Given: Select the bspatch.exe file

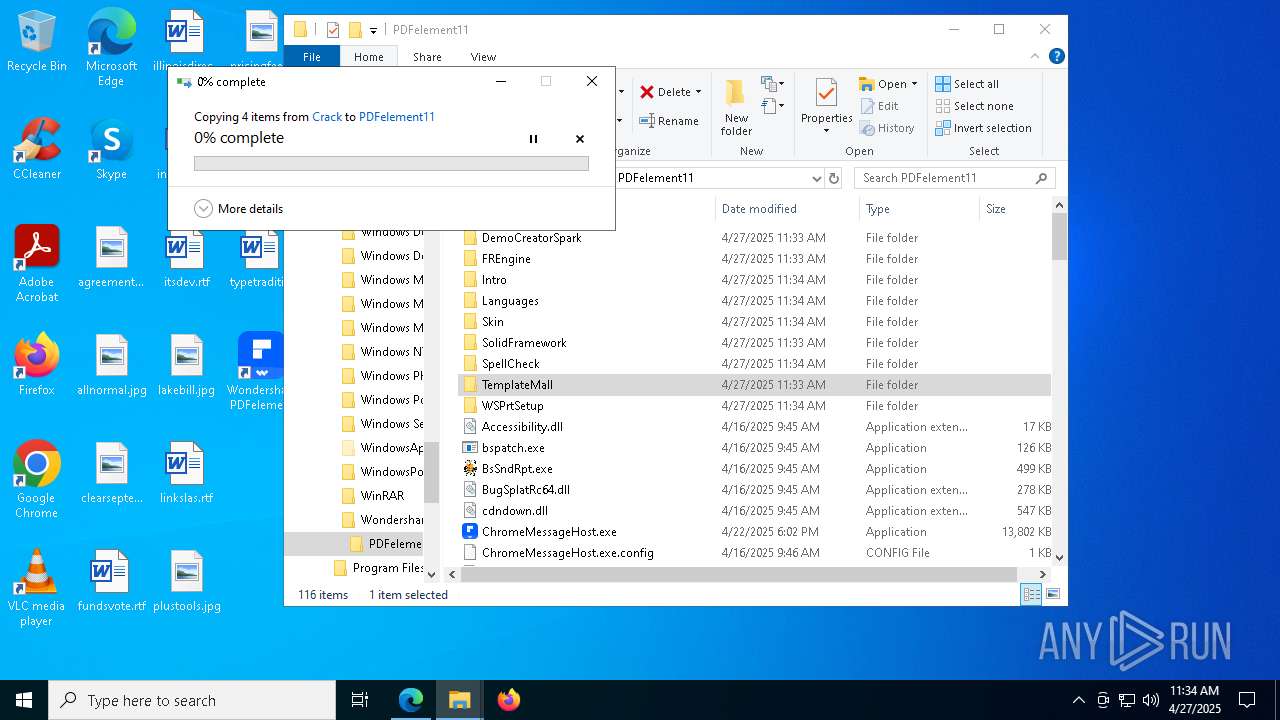Looking at the screenshot, I should tap(513, 448).
